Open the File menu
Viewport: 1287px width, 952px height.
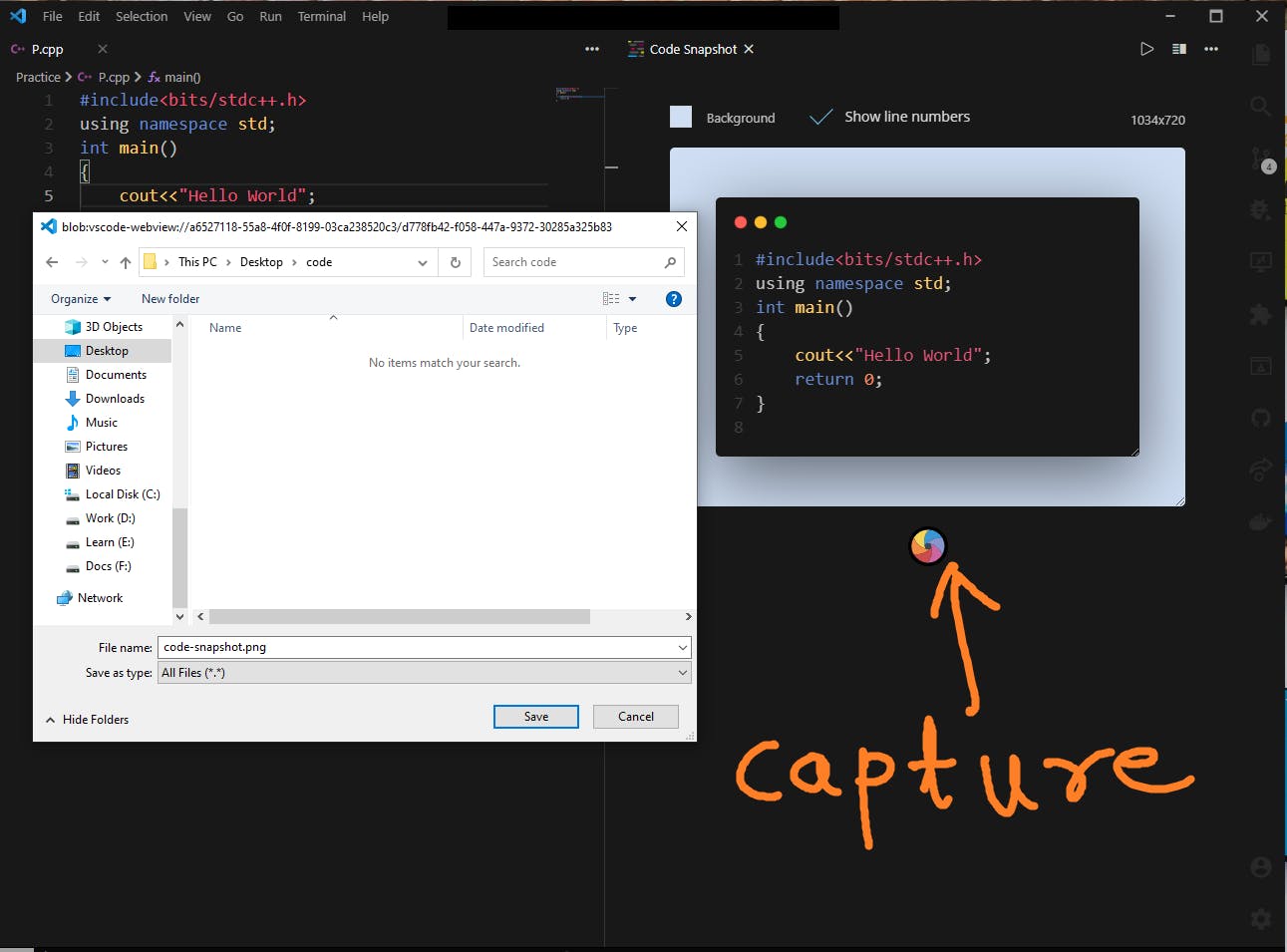(53, 16)
